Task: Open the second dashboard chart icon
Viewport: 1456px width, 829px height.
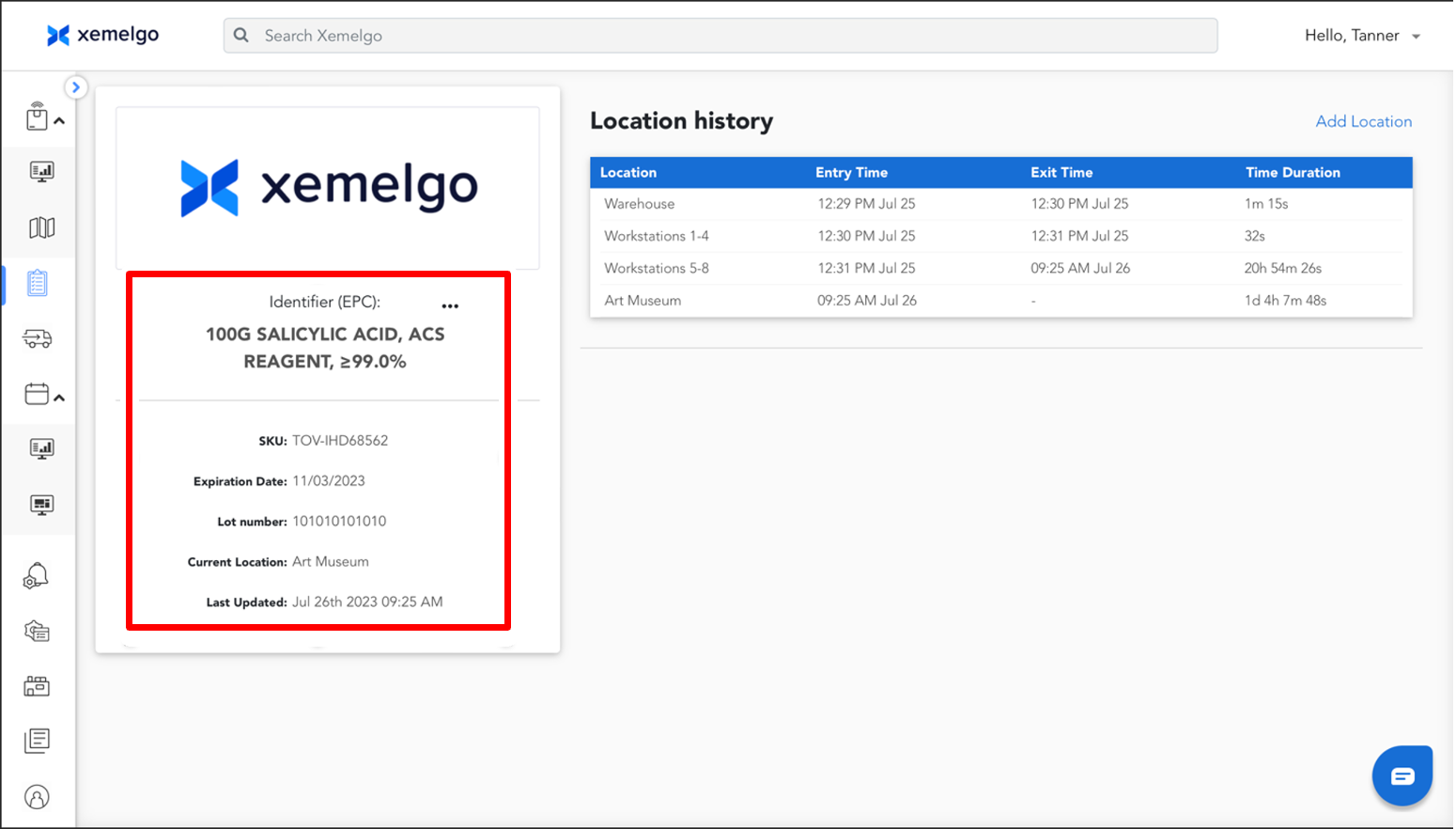Action: (42, 449)
